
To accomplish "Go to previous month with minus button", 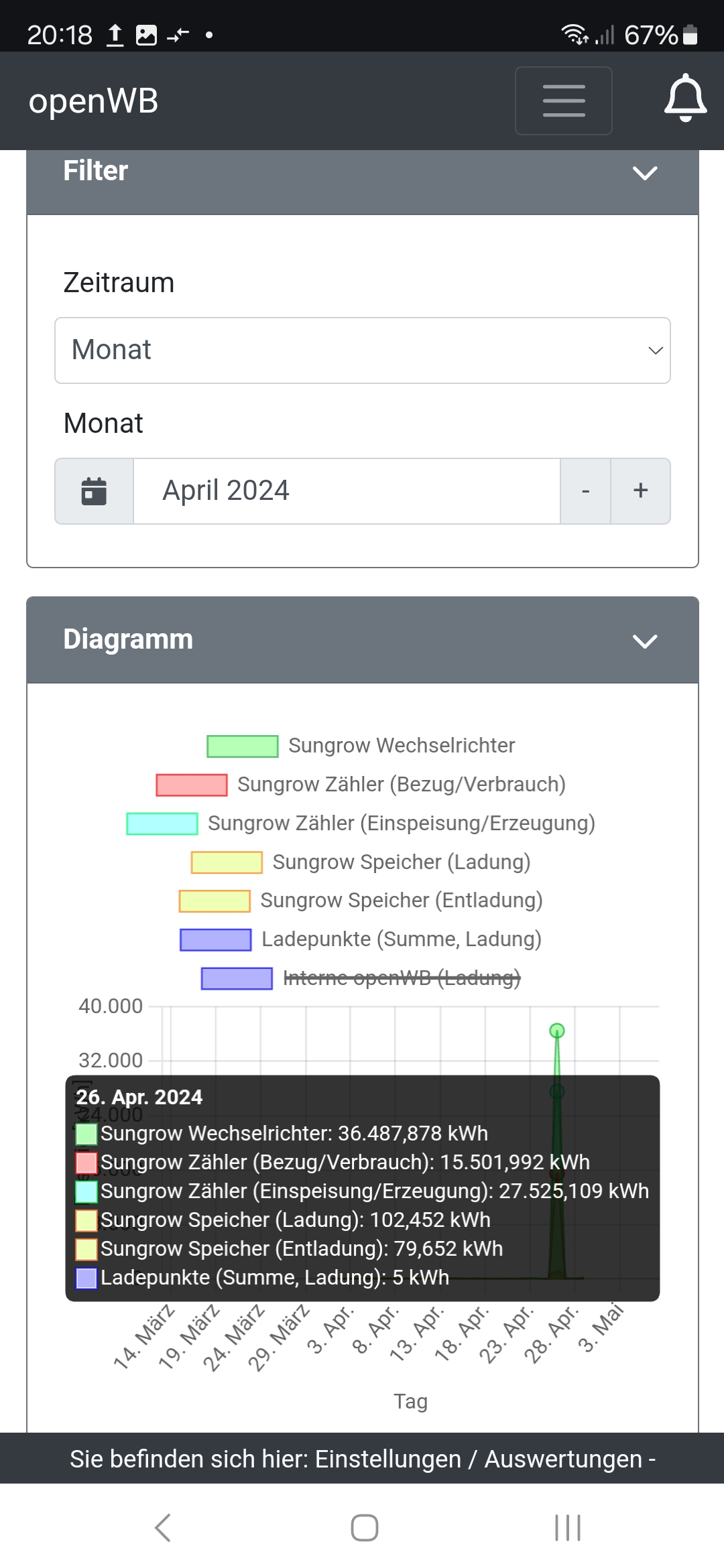I will point(585,491).
